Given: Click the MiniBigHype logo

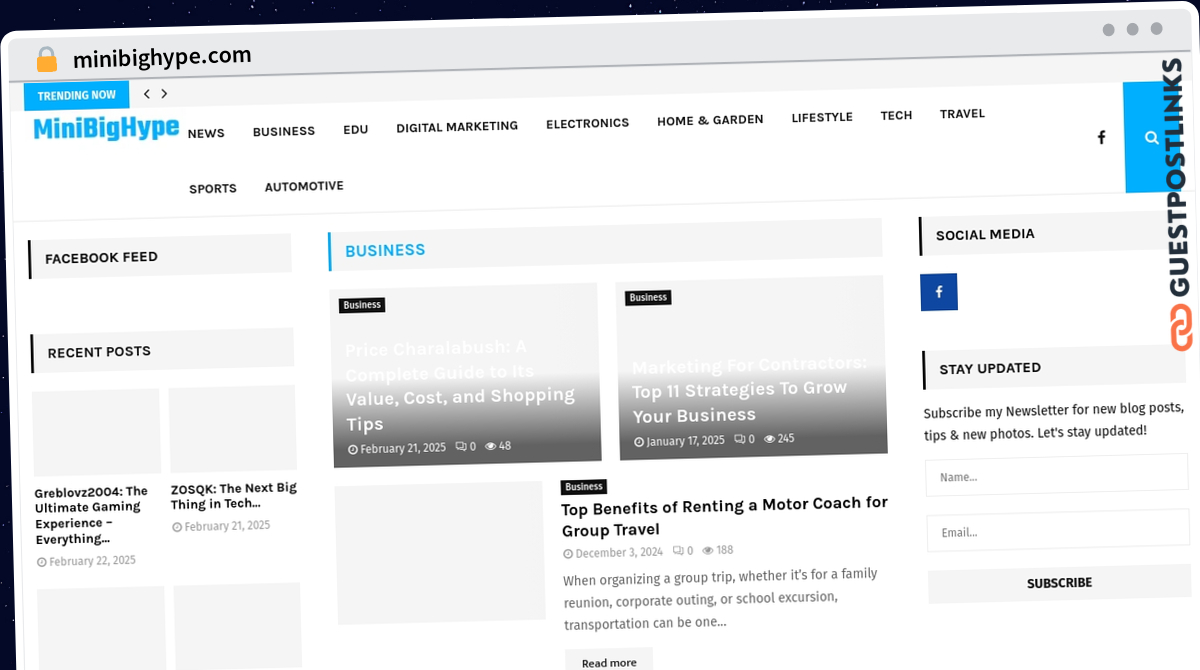Looking at the screenshot, I should (106, 128).
